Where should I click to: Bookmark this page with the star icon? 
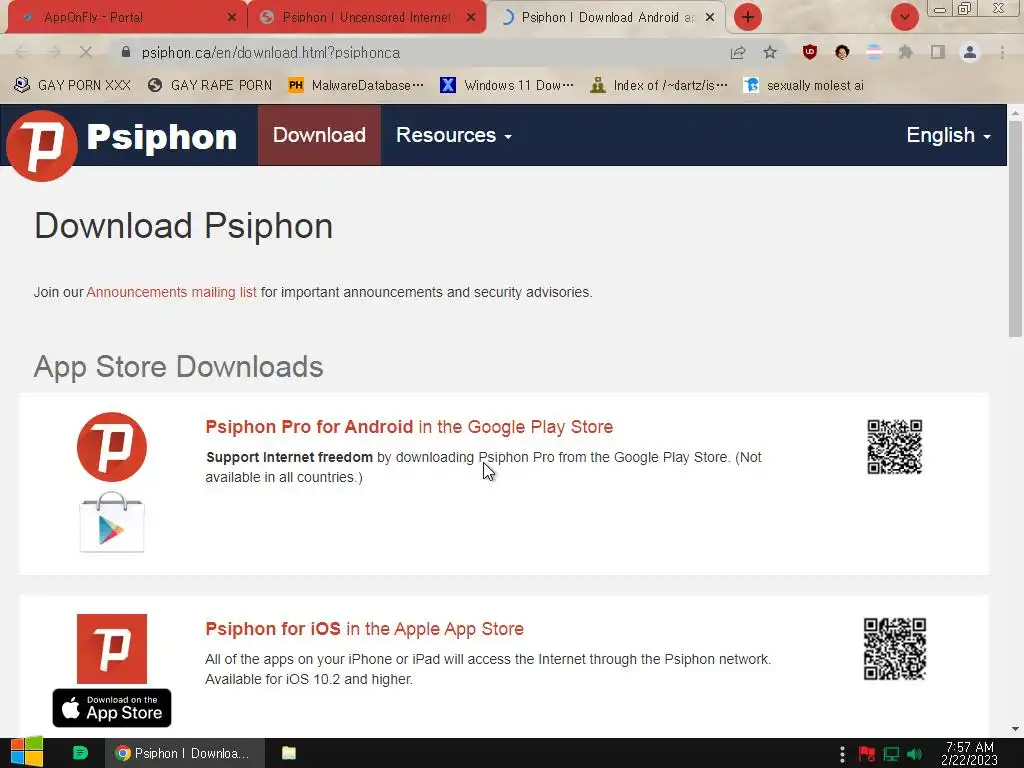click(770, 52)
